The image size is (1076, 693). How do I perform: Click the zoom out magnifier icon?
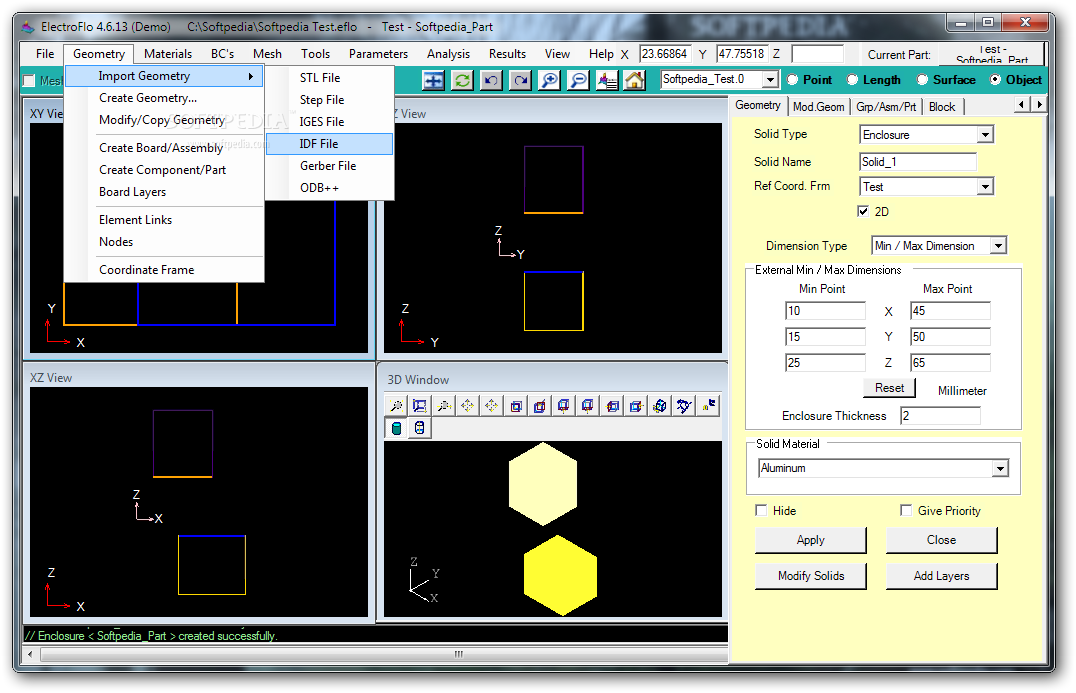(x=578, y=80)
